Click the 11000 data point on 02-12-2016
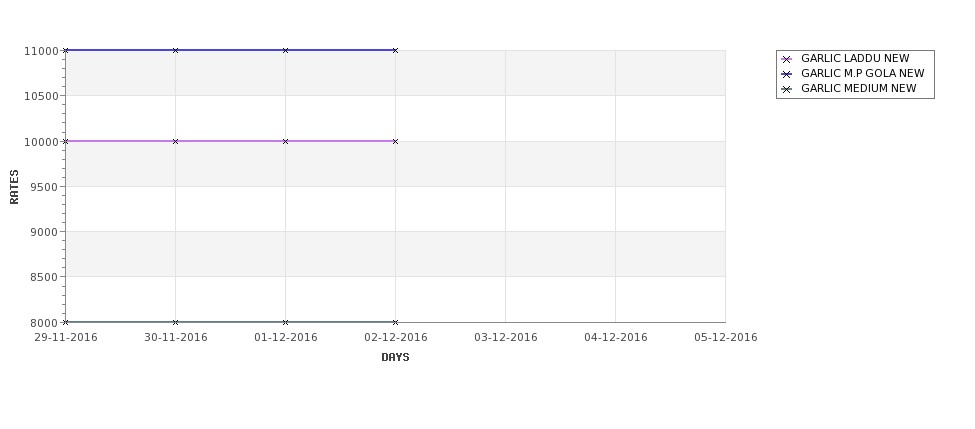Viewport: 975px width, 429px height. [x=395, y=50]
